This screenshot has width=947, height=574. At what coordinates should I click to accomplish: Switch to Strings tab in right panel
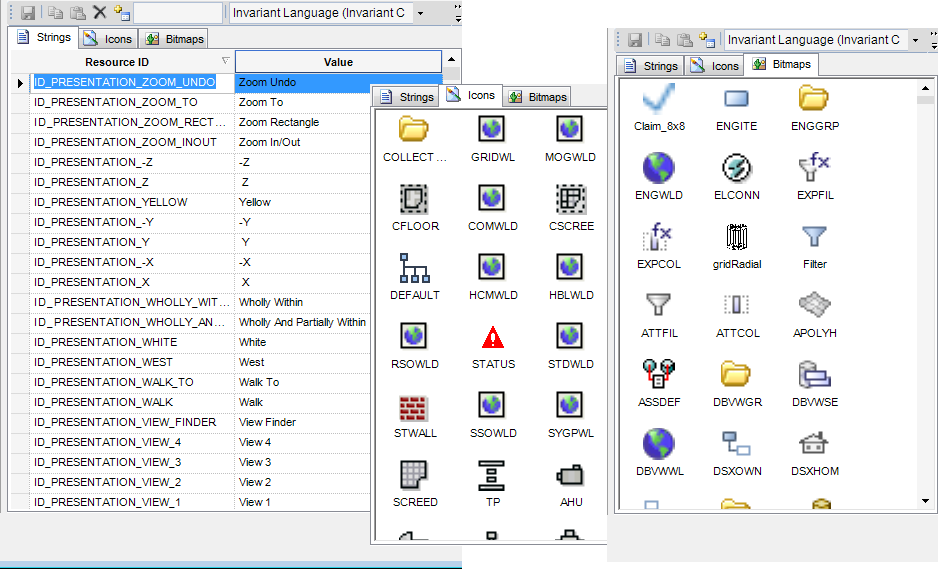[x=650, y=66]
